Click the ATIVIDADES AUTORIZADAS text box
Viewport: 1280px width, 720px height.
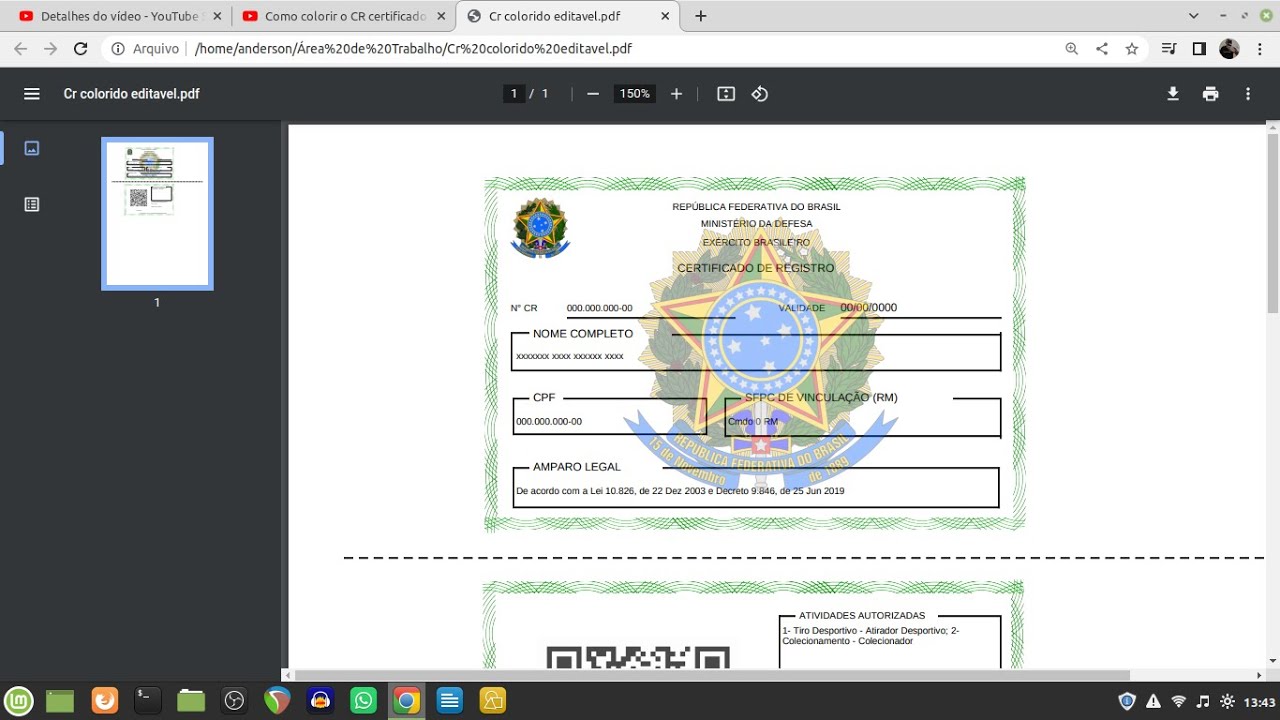click(890, 642)
